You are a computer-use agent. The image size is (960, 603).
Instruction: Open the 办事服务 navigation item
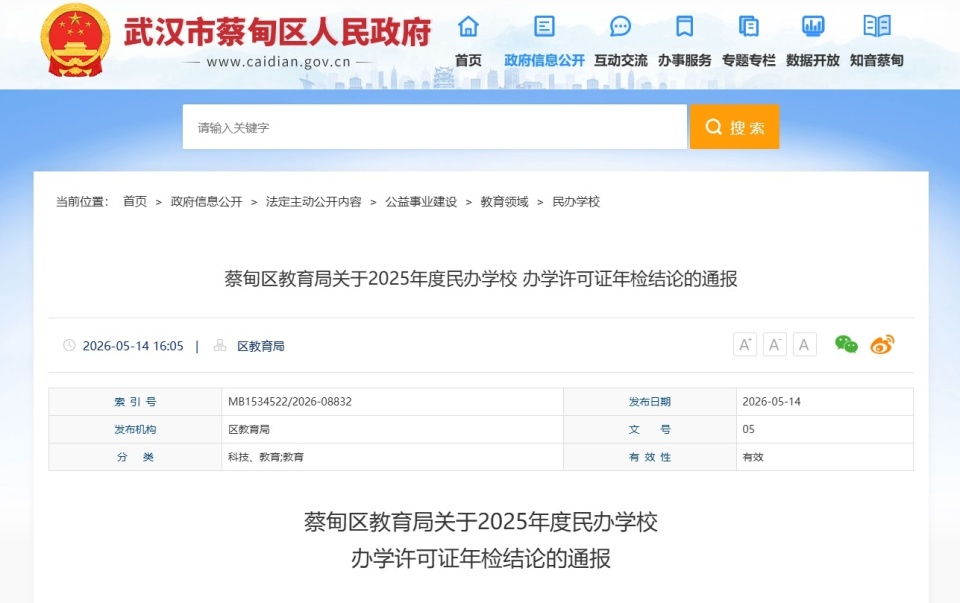tap(684, 60)
